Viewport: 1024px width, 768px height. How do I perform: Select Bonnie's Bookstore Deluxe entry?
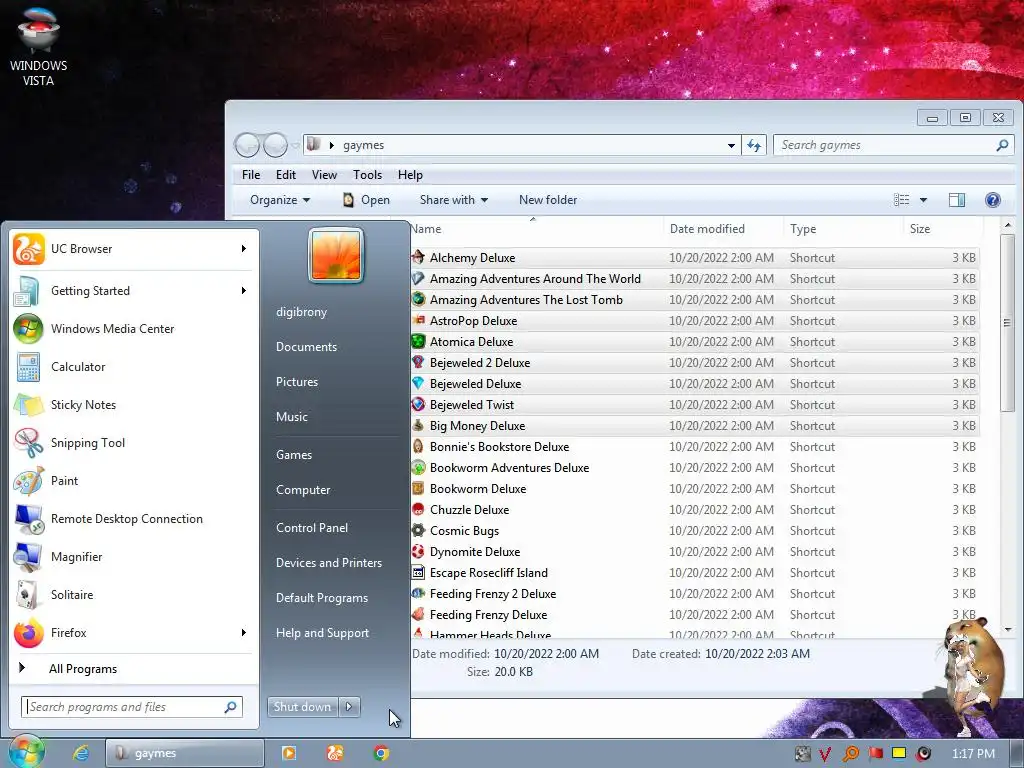[x=694, y=447]
